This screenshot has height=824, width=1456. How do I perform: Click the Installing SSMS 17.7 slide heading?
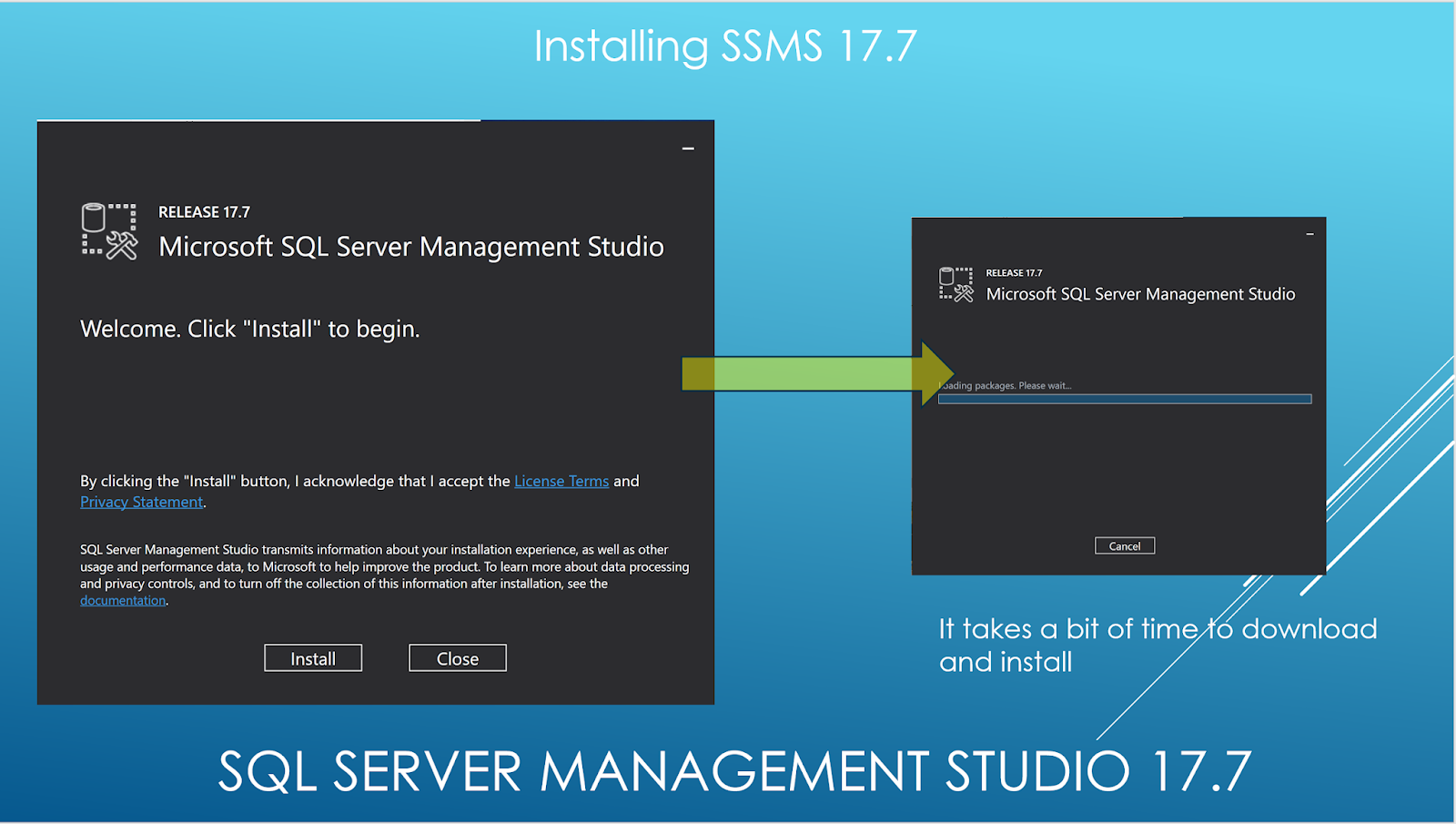point(725,46)
